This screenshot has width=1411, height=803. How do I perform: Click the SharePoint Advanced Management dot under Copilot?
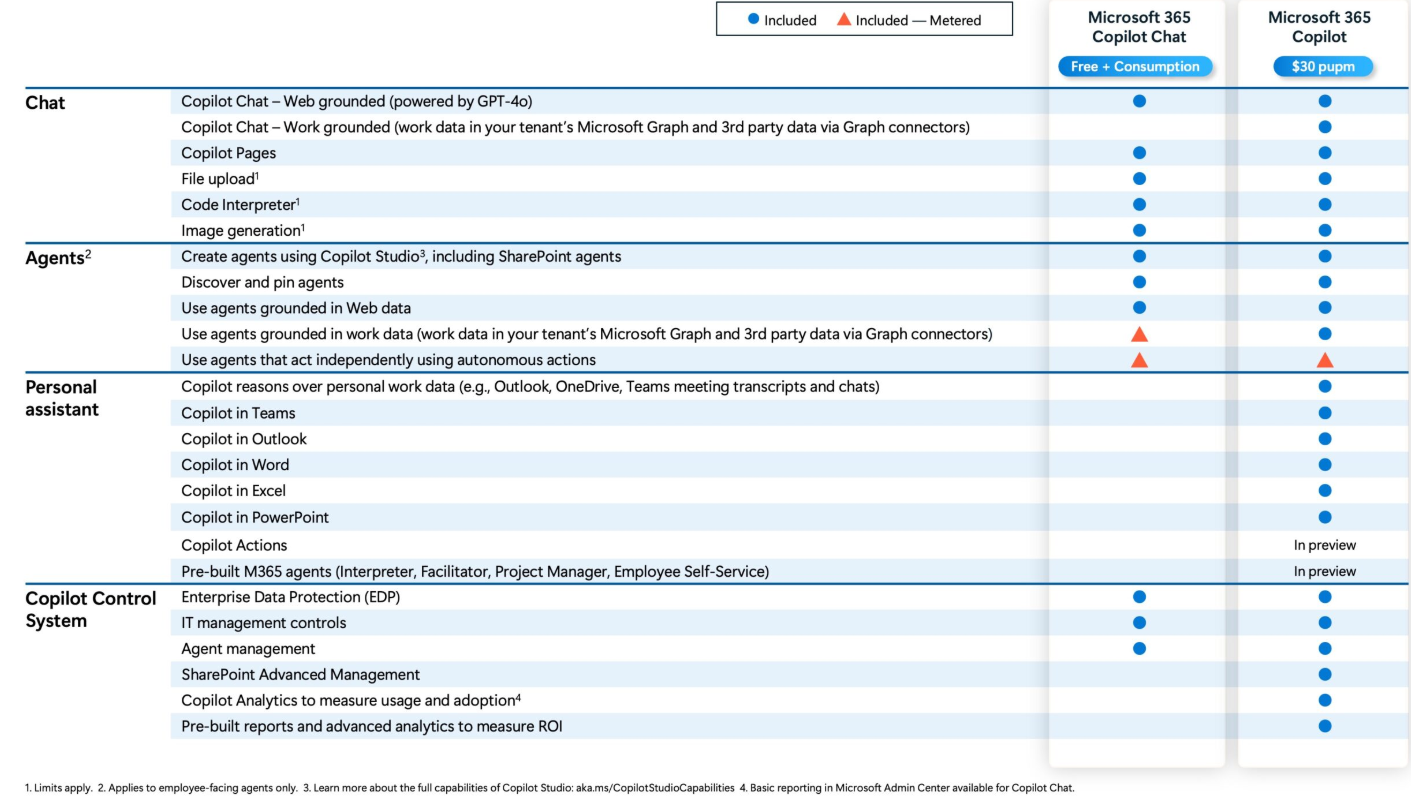pyautogui.click(x=1325, y=675)
